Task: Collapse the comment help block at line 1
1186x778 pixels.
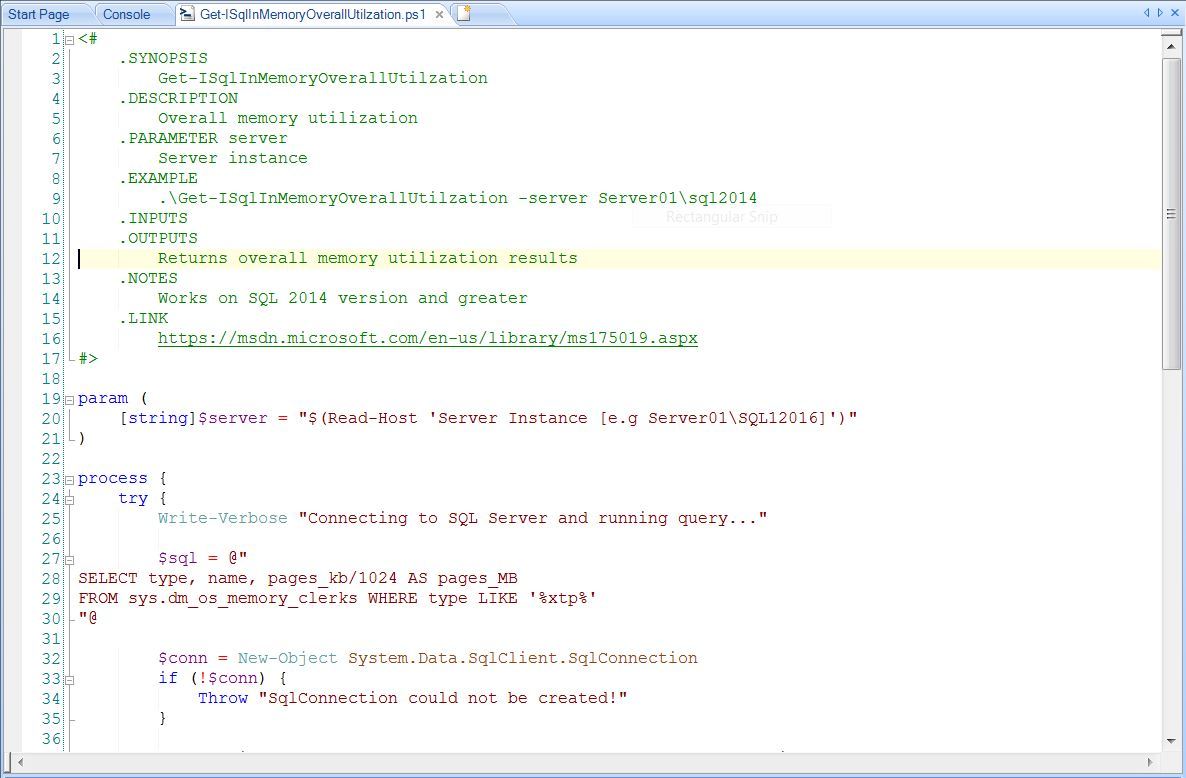Action: pos(68,39)
